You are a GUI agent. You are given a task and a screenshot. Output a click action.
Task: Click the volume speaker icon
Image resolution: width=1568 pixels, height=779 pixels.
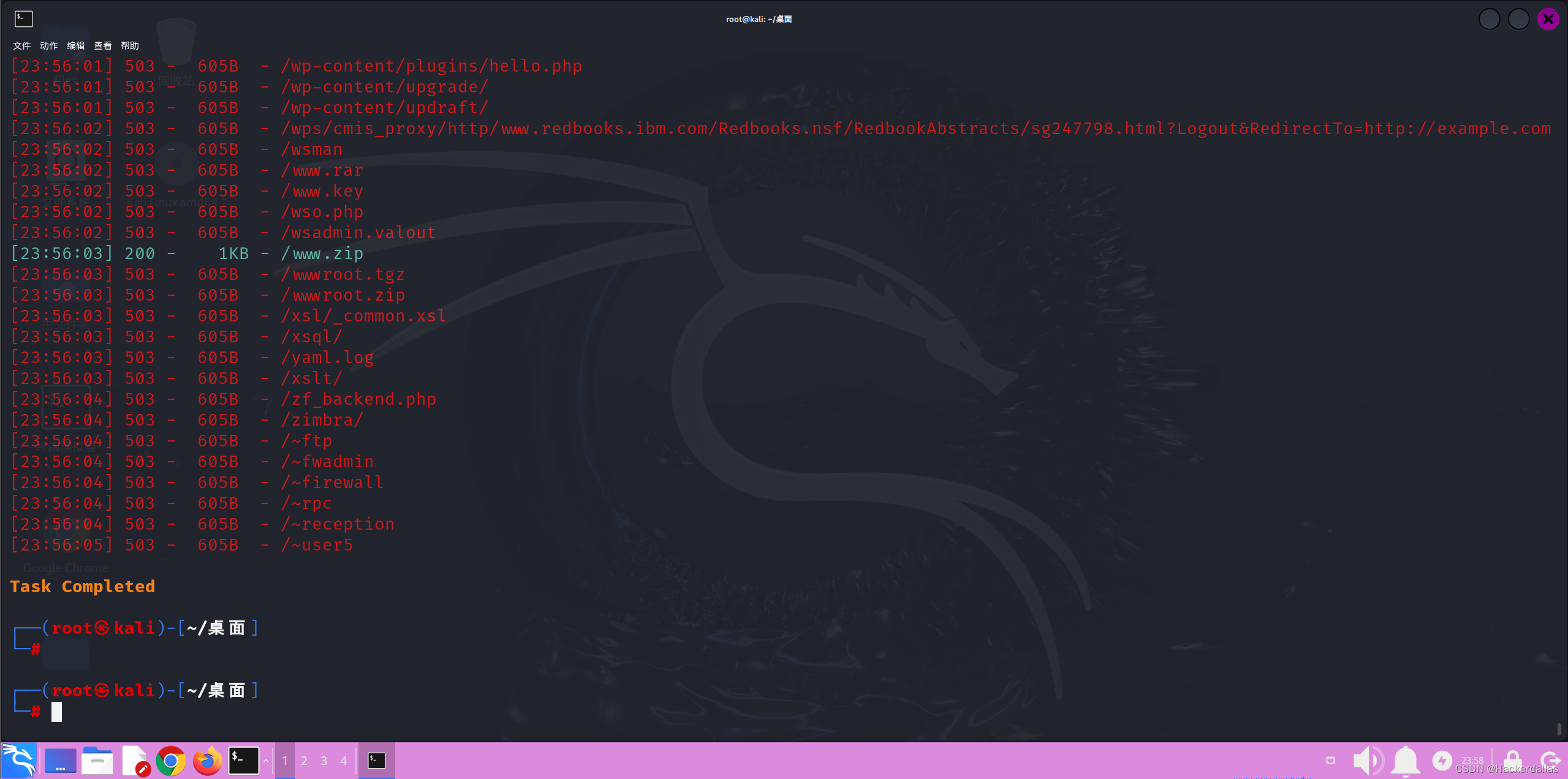pyautogui.click(x=1367, y=761)
